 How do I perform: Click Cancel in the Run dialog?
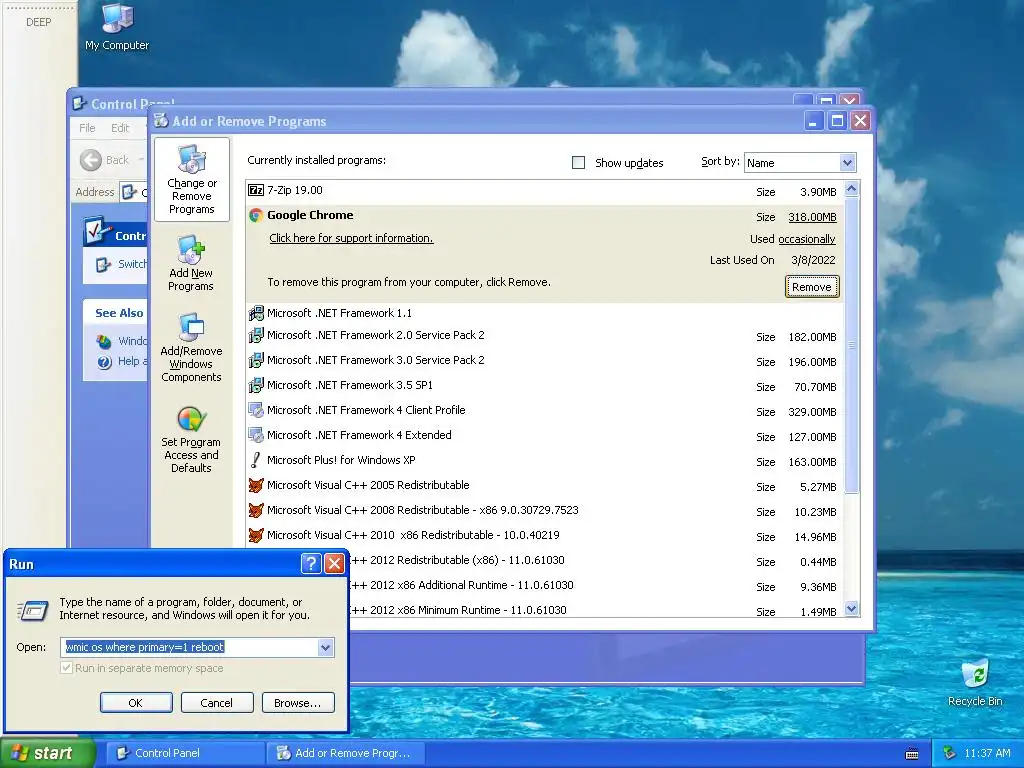click(x=217, y=703)
